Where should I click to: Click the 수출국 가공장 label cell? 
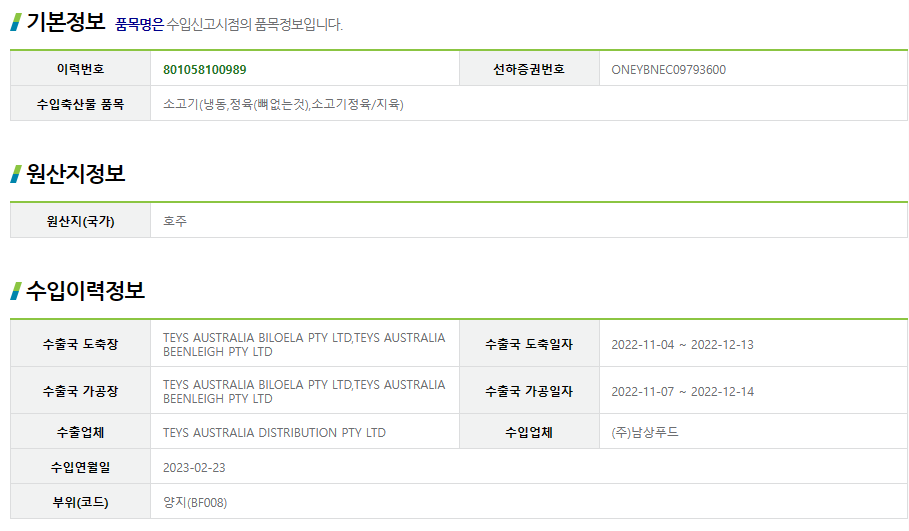pos(81,391)
